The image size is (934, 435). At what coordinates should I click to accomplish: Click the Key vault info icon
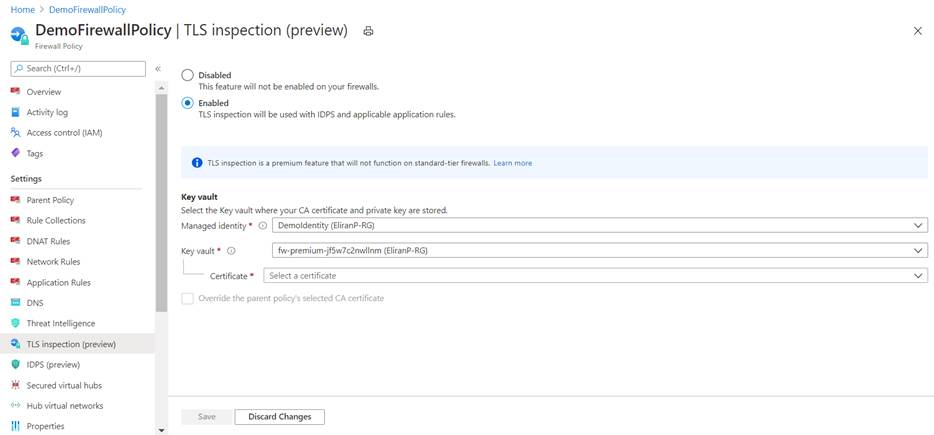pyautogui.click(x=231, y=251)
